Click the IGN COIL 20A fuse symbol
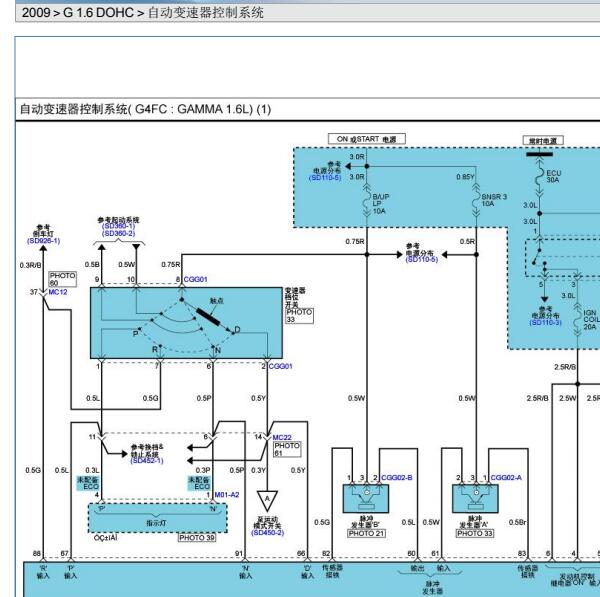The width and height of the screenshot is (600, 597). 578,320
